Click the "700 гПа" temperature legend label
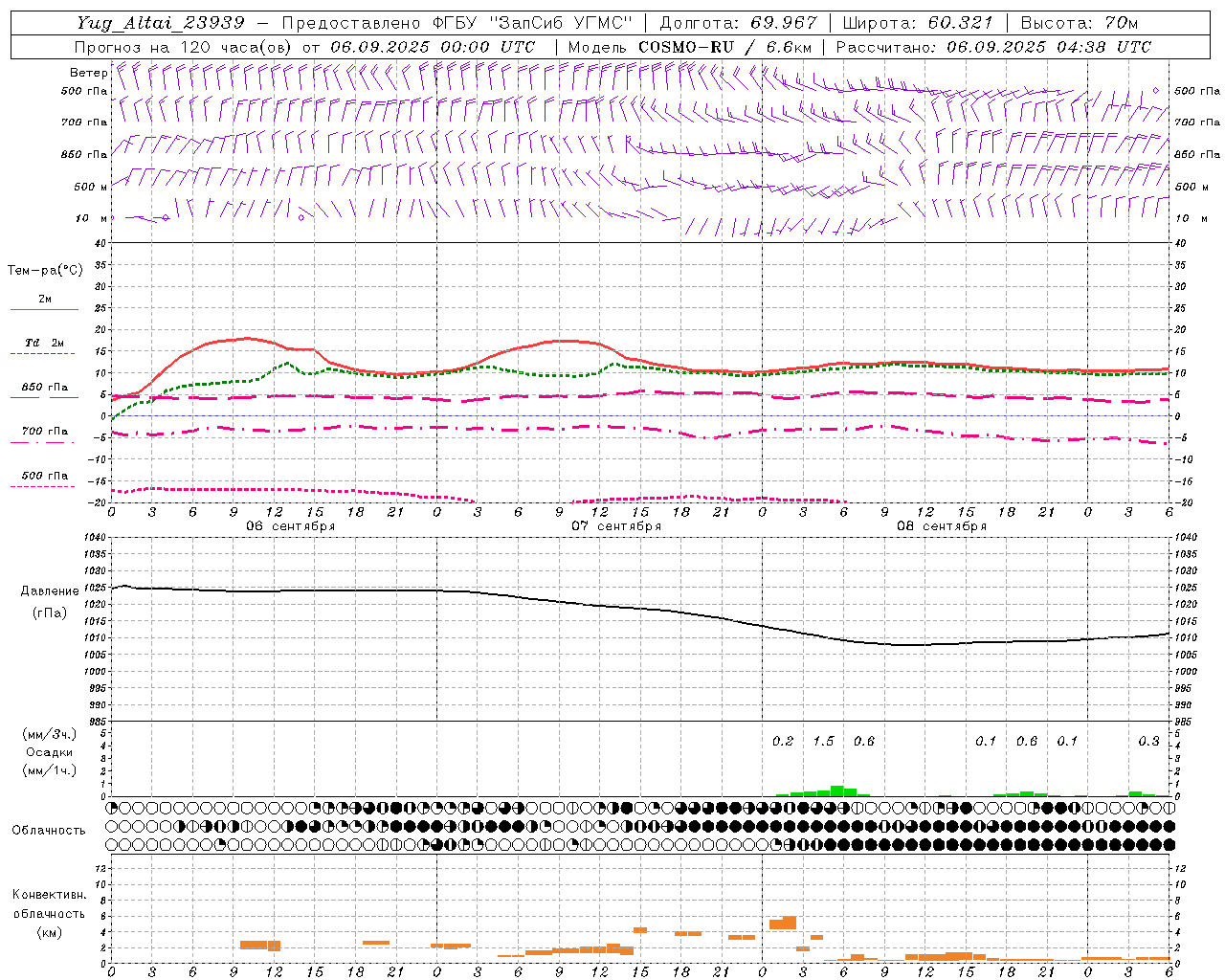Image resolution: width=1225 pixels, height=980 pixels. 44,432
